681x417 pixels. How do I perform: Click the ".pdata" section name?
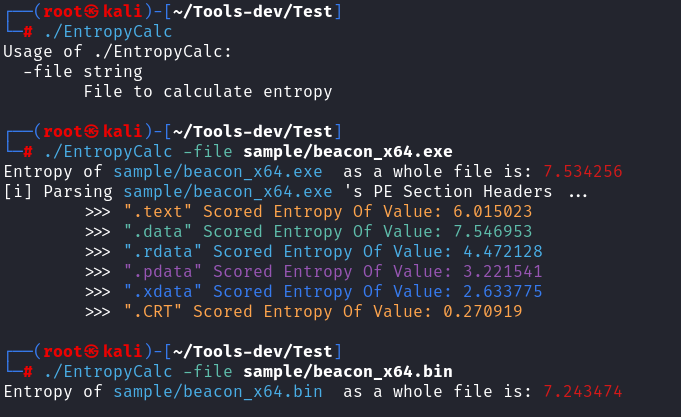click(163, 271)
